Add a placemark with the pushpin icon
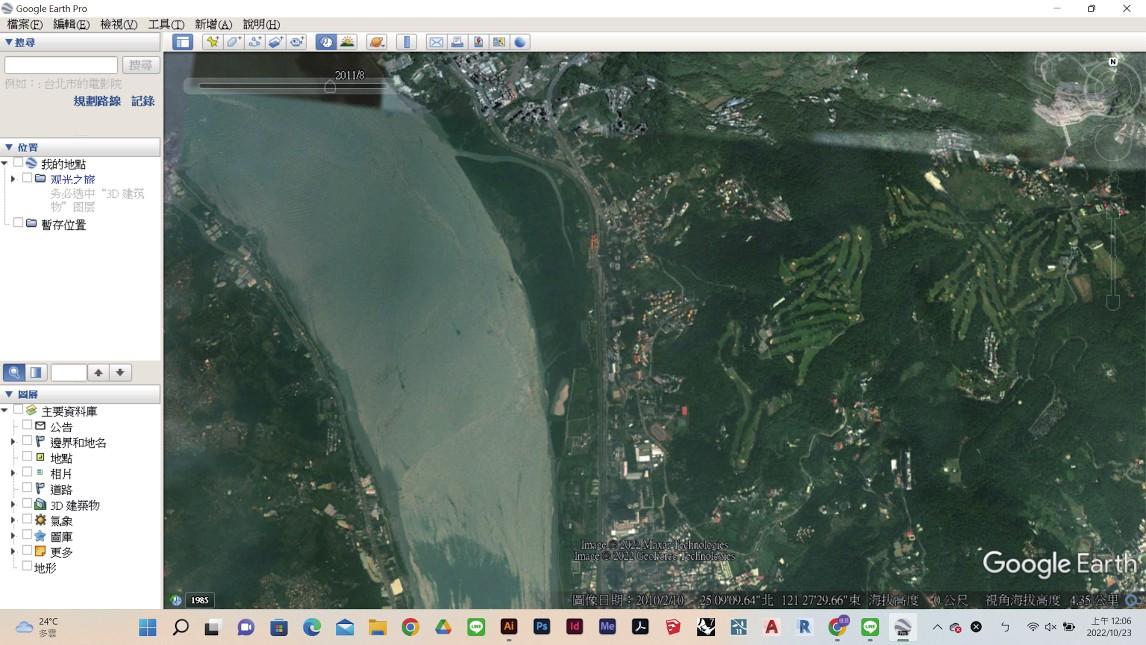 tap(213, 42)
